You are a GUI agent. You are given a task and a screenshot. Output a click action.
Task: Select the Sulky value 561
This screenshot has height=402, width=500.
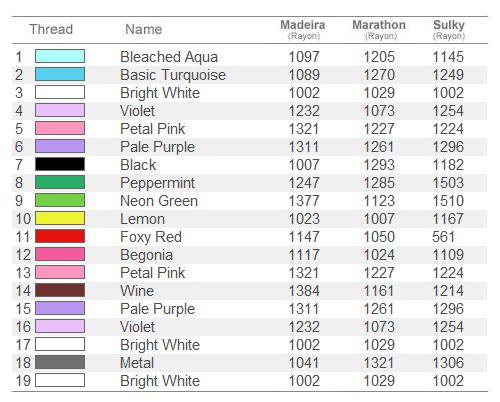444,237
